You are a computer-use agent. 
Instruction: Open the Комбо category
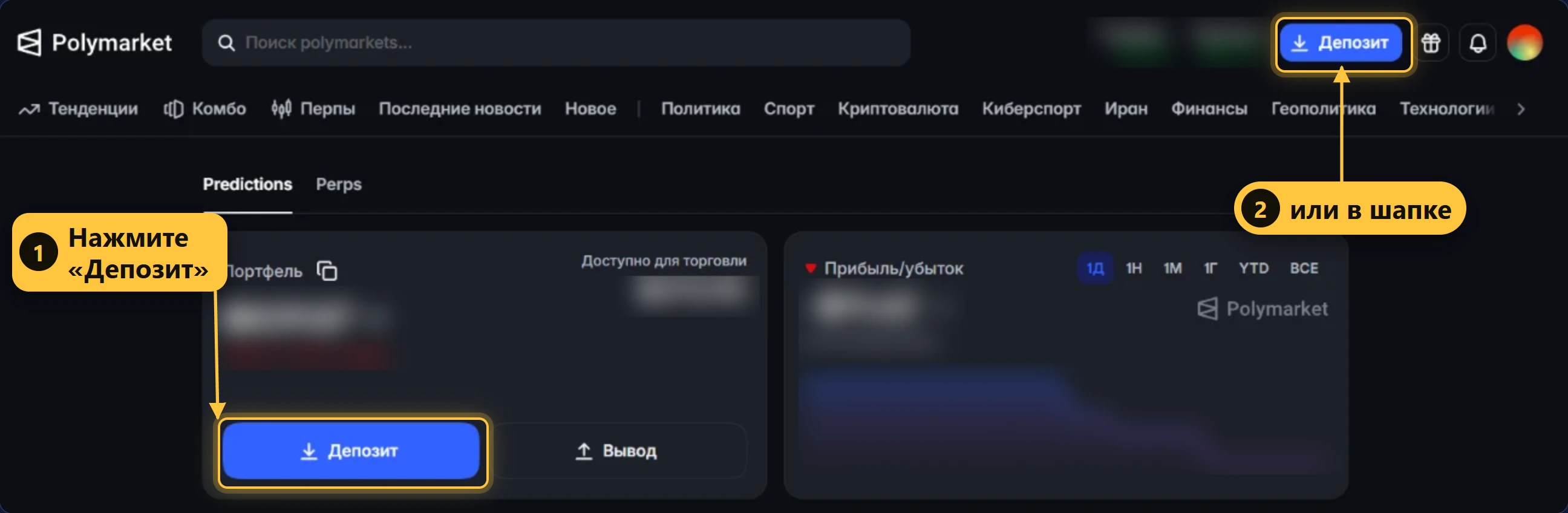[204, 109]
